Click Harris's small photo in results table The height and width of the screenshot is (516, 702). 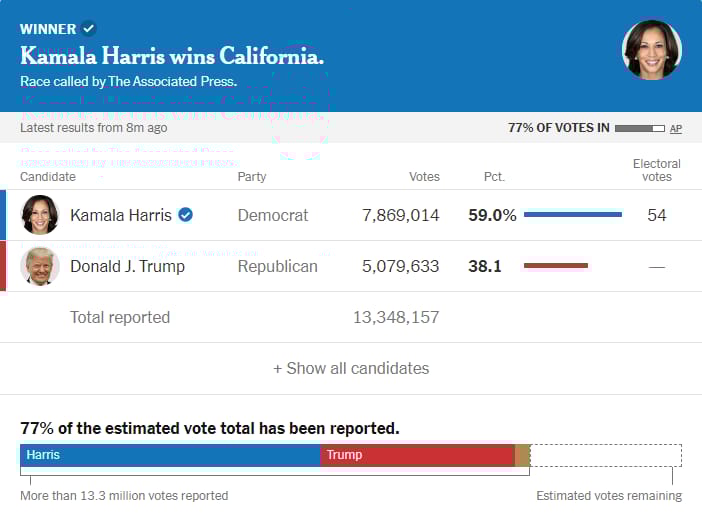[x=40, y=215]
